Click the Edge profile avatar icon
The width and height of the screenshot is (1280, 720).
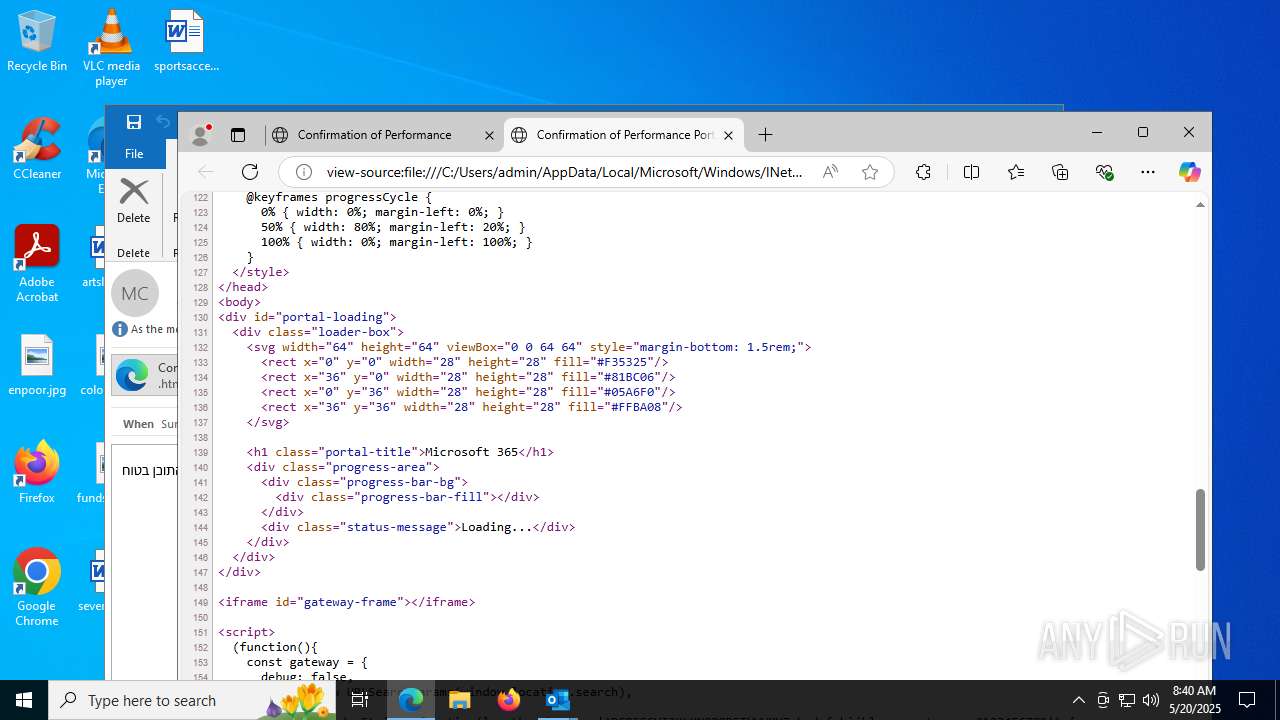tap(201, 134)
